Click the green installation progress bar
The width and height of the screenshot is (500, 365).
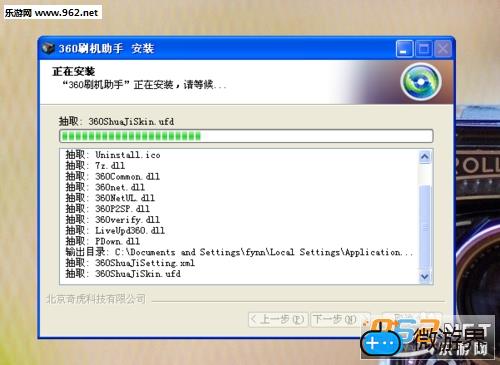click(246, 136)
